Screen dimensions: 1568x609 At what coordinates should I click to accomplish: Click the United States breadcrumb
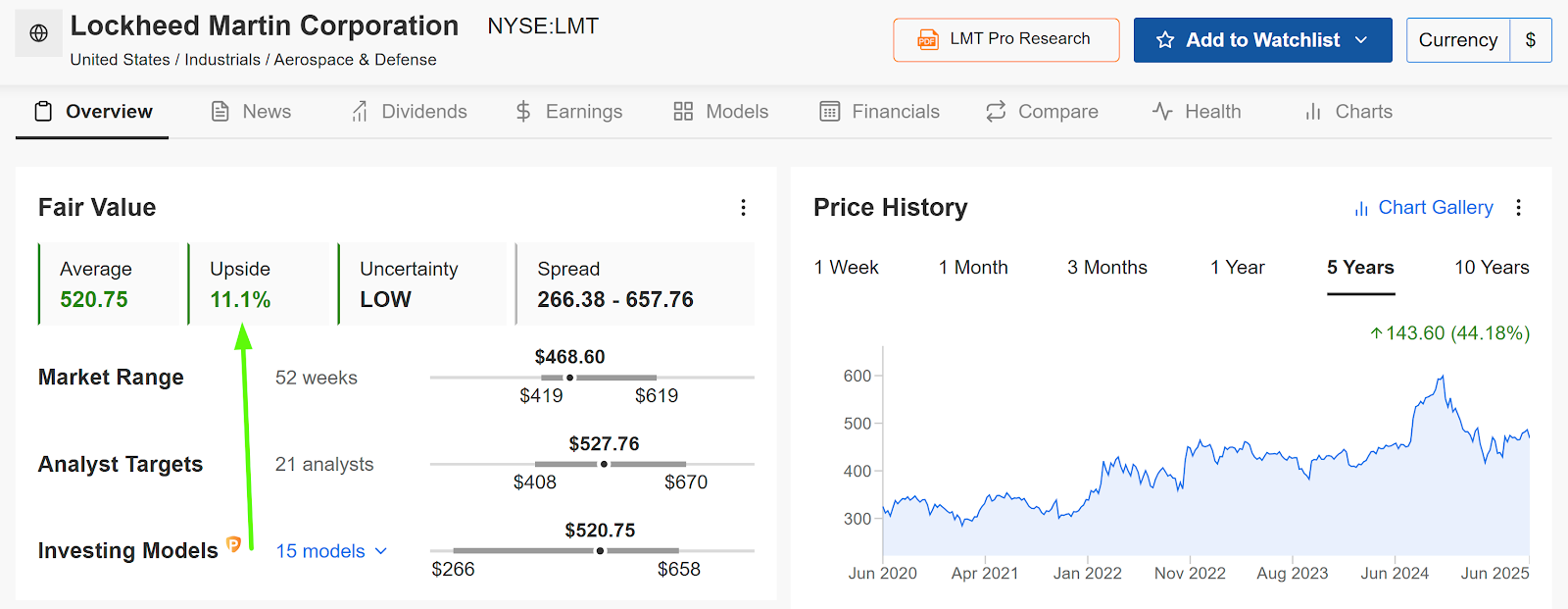[x=120, y=60]
